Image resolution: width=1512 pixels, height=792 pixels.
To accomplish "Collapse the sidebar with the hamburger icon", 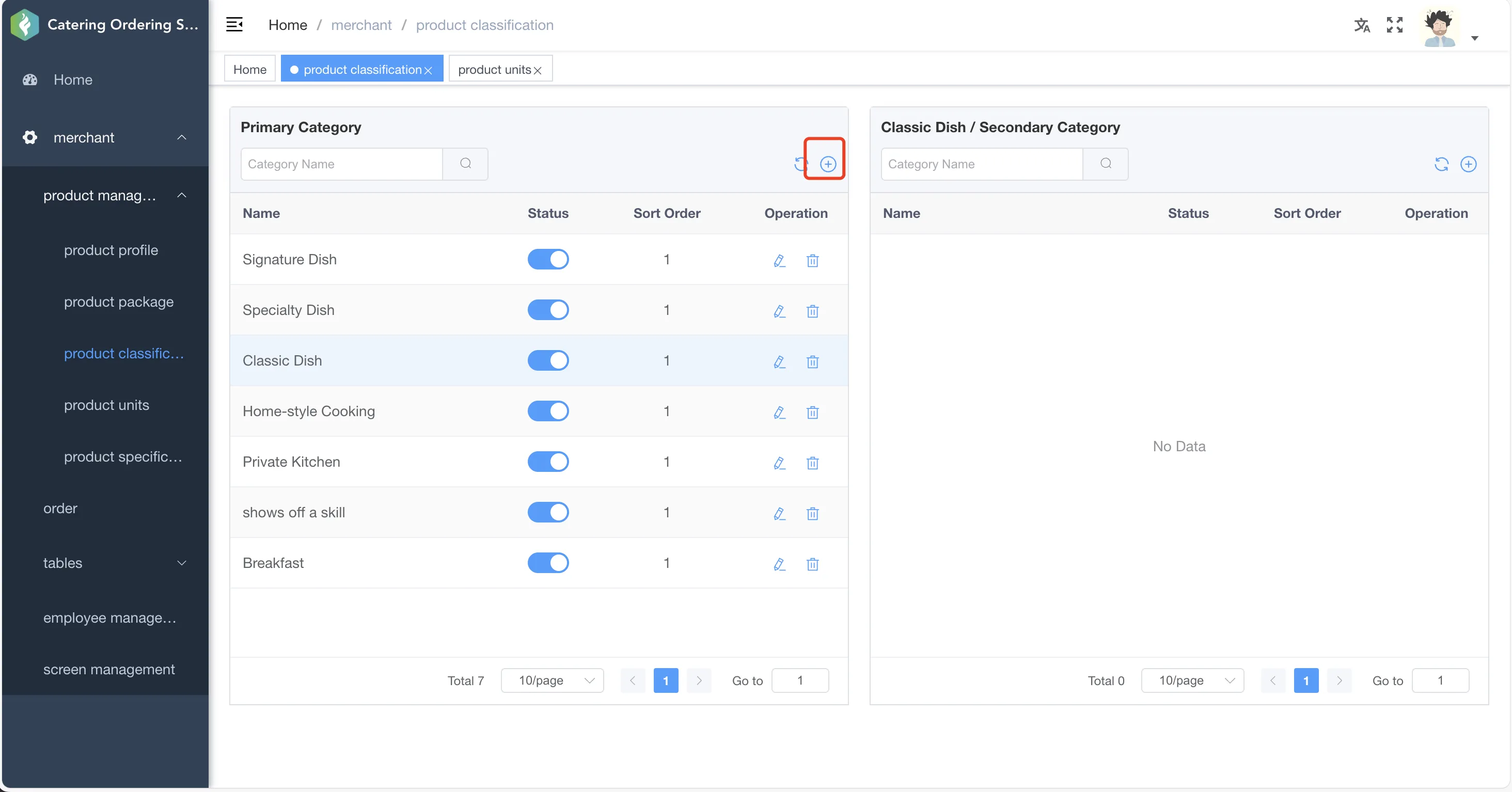I will click(234, 25).
